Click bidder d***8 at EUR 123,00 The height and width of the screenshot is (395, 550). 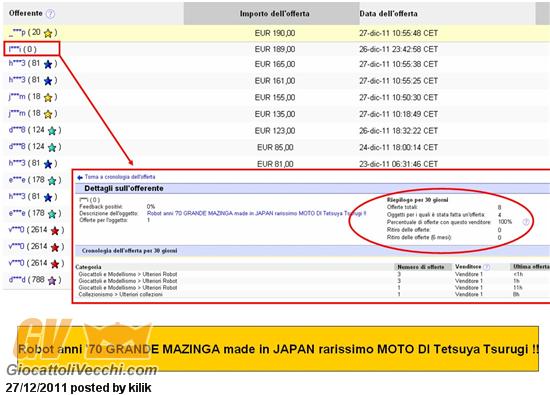(17, 130)
